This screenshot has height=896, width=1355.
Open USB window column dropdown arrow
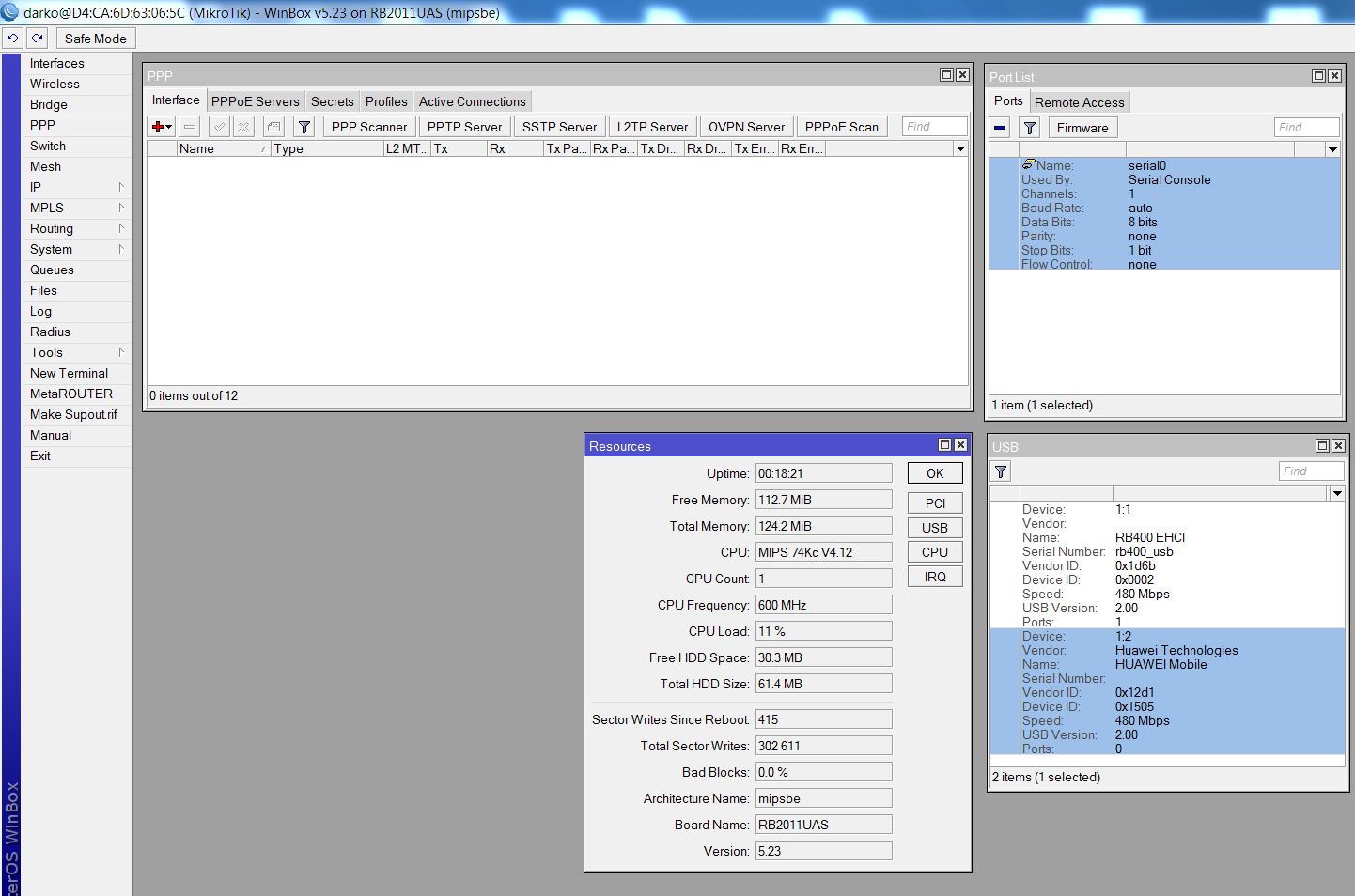(x=1337, y=493)
